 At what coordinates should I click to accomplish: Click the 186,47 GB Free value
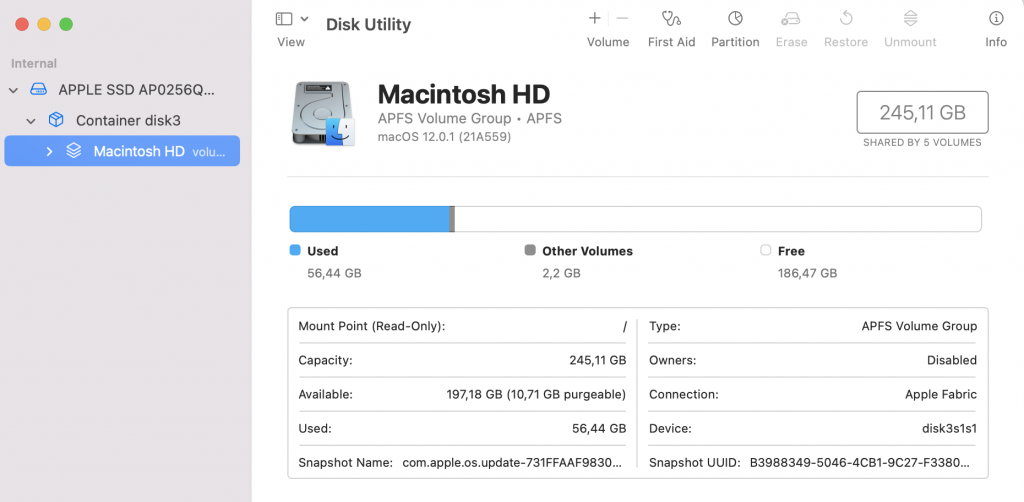coord(807,274)
